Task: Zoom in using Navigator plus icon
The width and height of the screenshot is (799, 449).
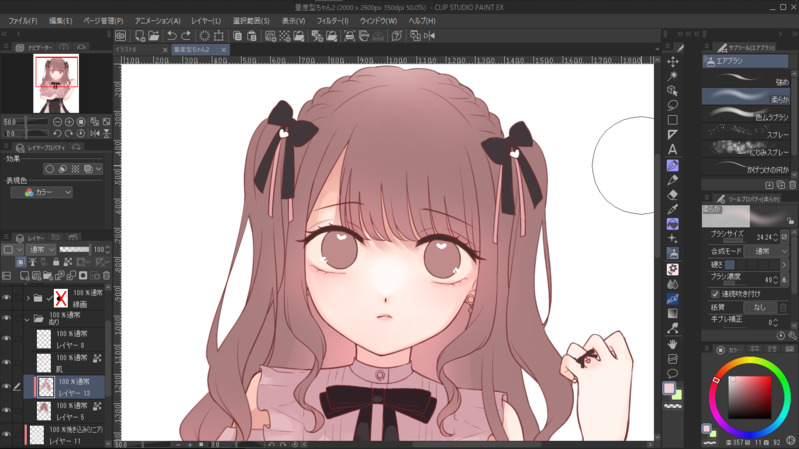Action: pyautogui.click(x=69, y=122)
